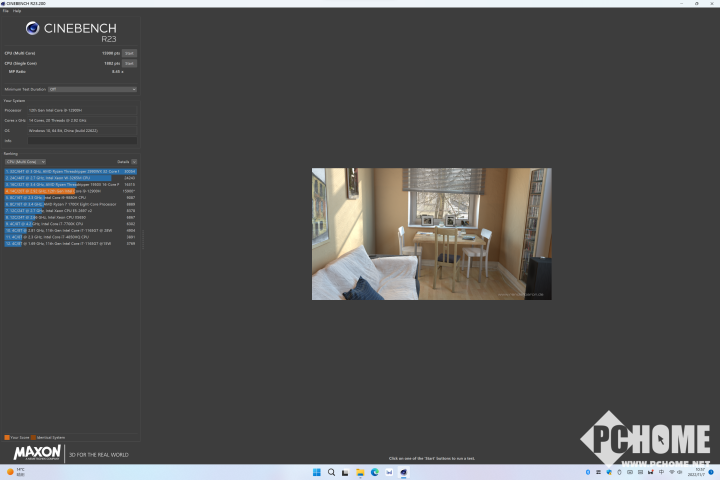
Task: Open the File menu
Action: 6,11
